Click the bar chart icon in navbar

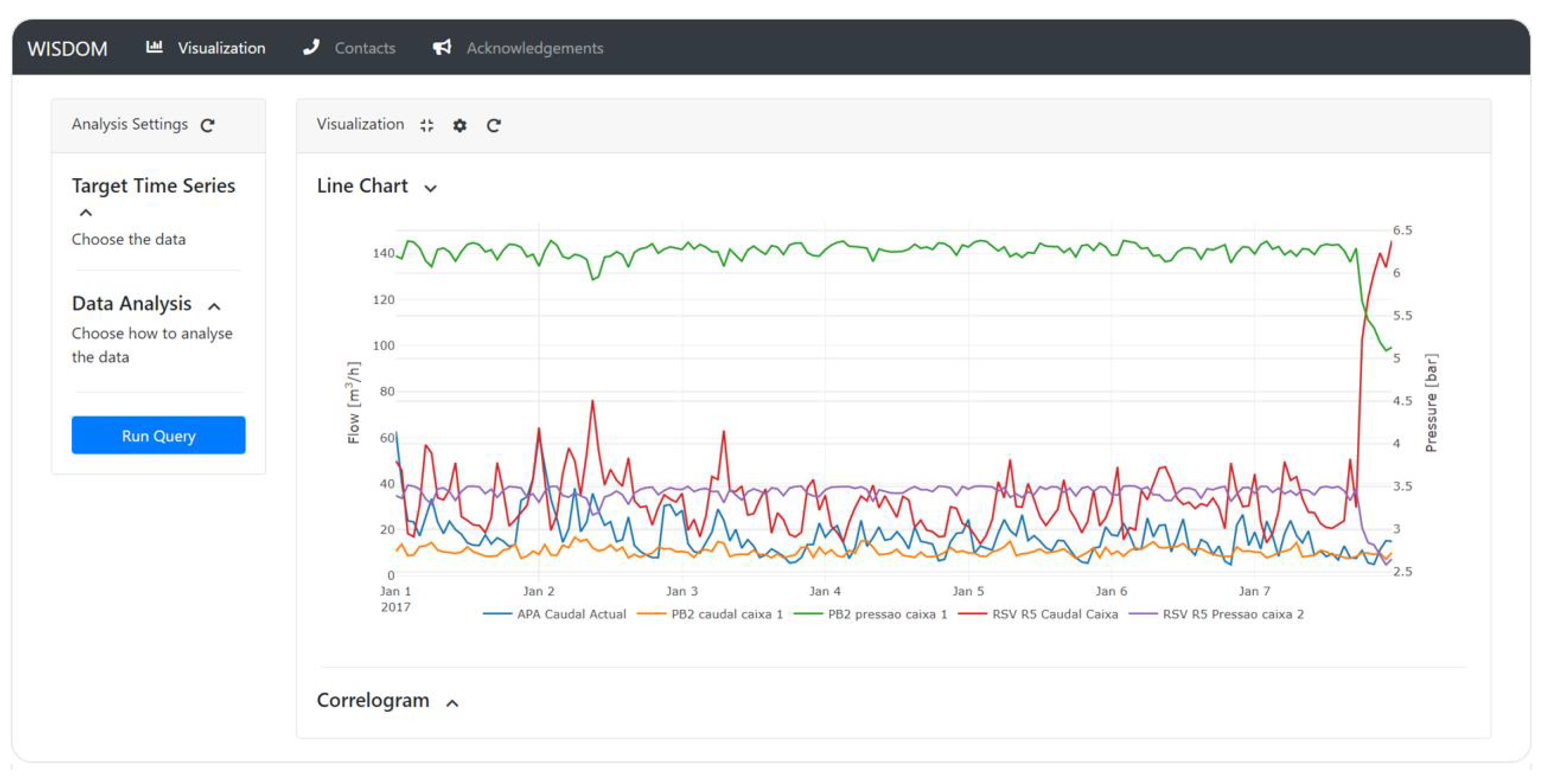click(154, 47)
